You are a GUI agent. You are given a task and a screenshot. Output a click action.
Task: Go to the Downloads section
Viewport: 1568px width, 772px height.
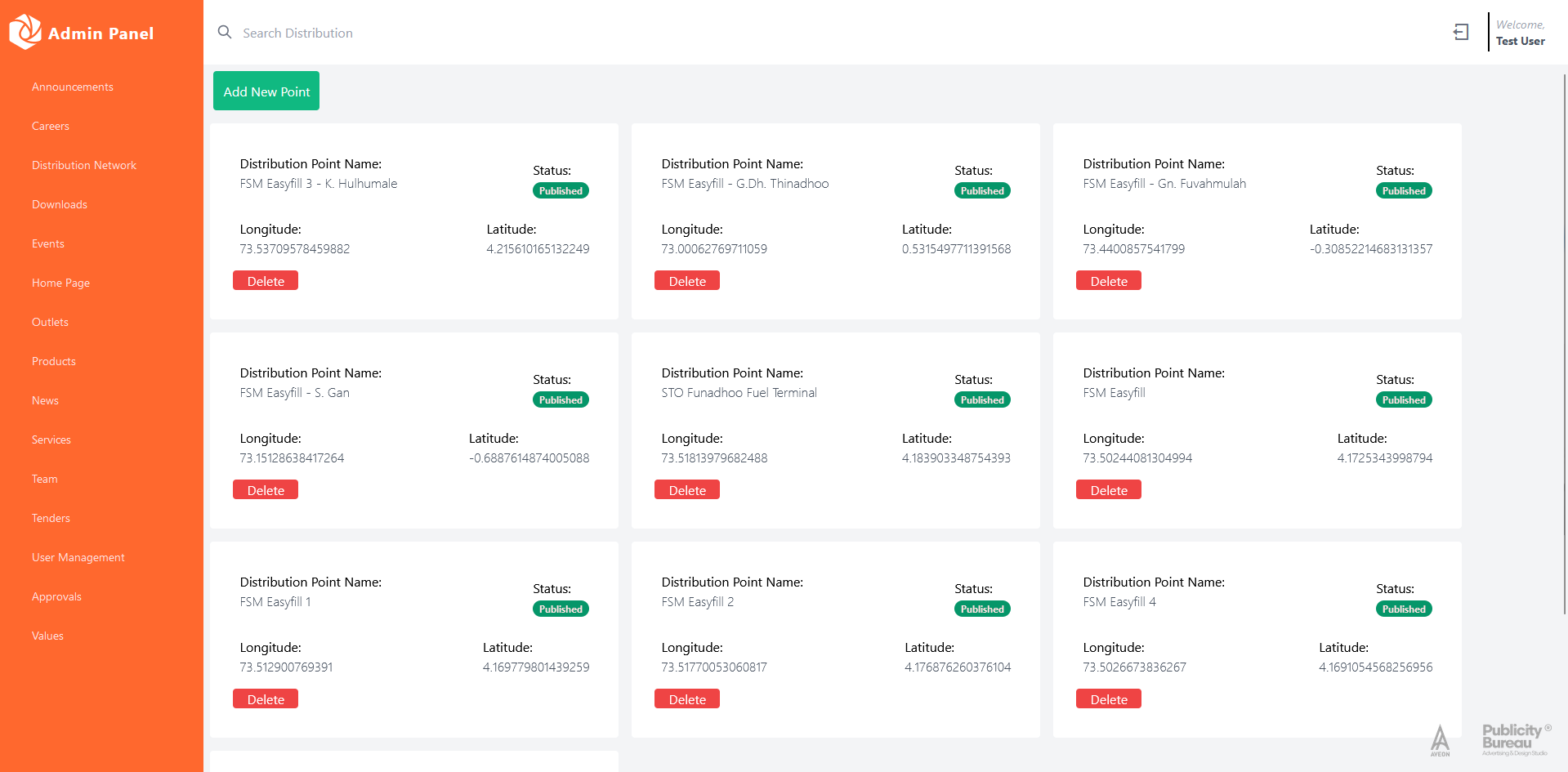pyautogui.click(x=60, y=204)
